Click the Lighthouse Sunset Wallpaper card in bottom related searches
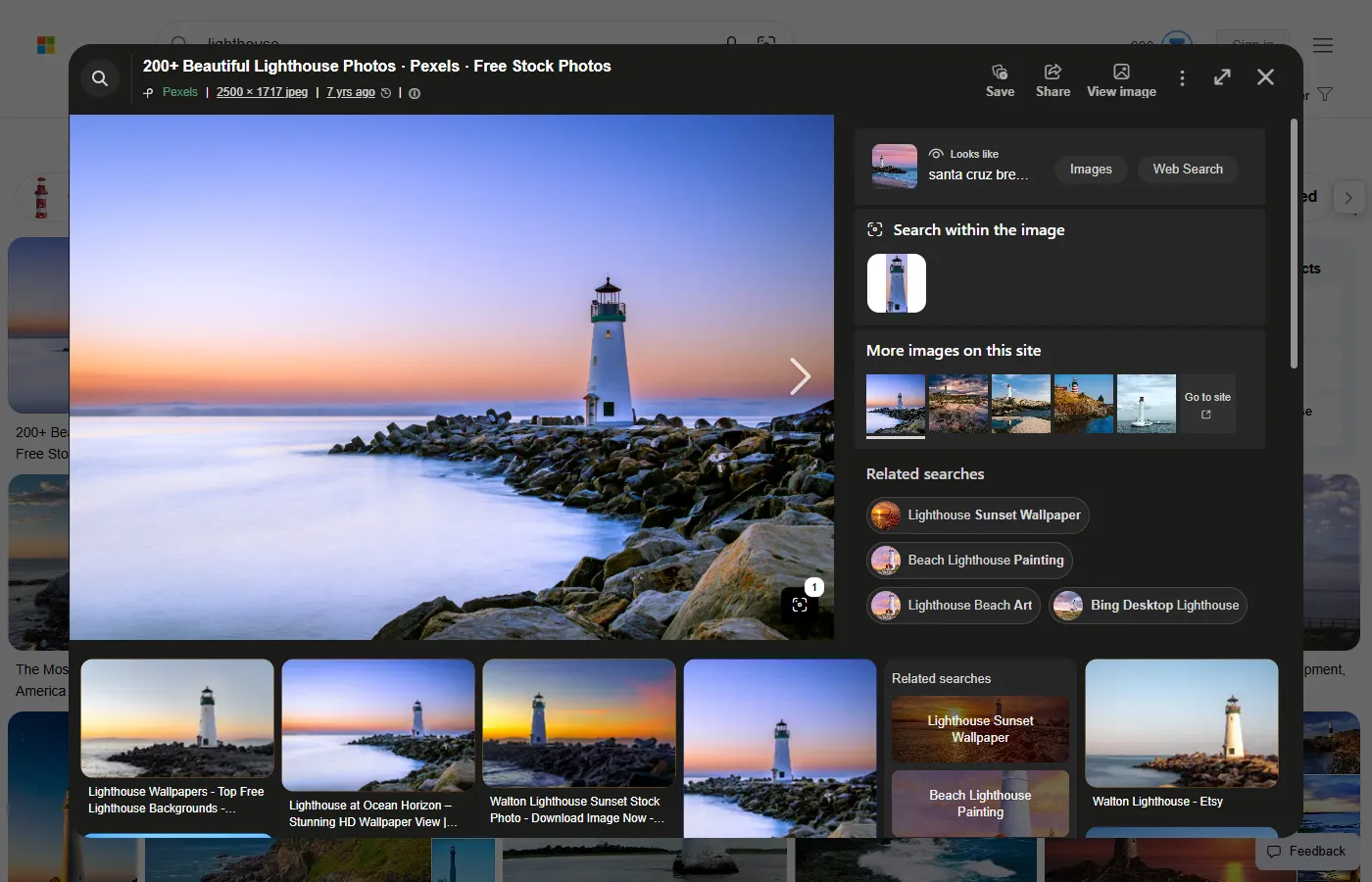The height and width of the screenshot is (882, 1372). (x=980, y=729)
